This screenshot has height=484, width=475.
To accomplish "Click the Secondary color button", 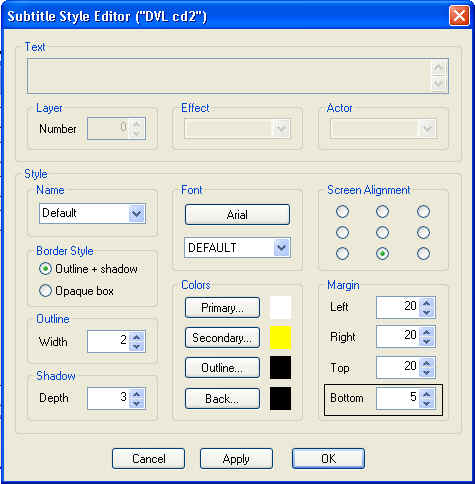I will point(222,338).
